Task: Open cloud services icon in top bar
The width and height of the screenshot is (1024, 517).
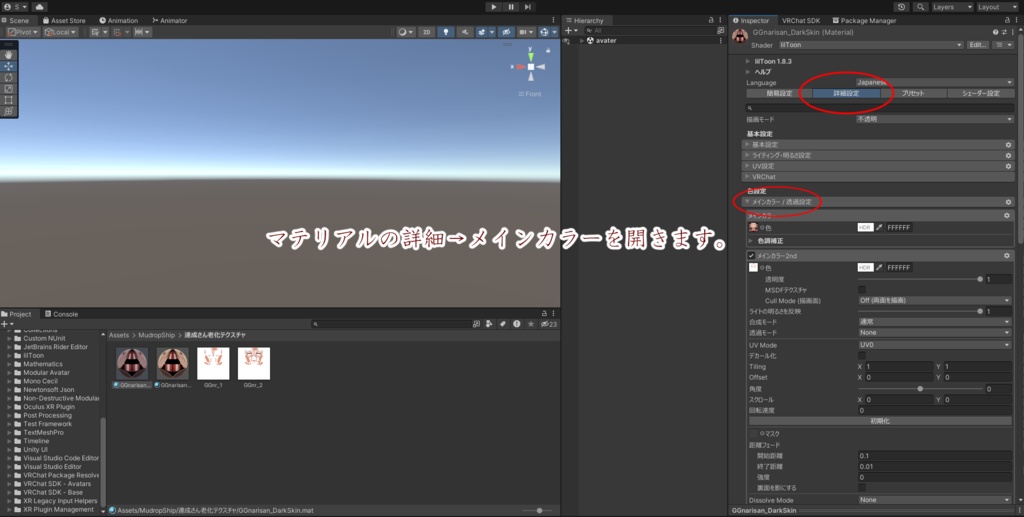Action: [x=39, y=7]
